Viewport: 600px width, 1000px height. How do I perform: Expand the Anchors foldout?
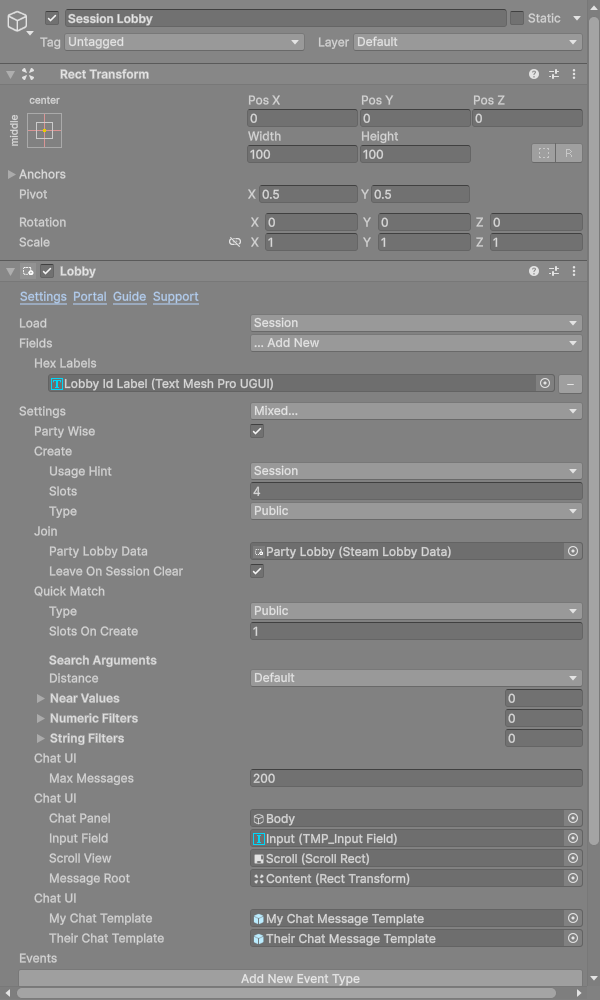pyautogui.click(x=11, y=174)
